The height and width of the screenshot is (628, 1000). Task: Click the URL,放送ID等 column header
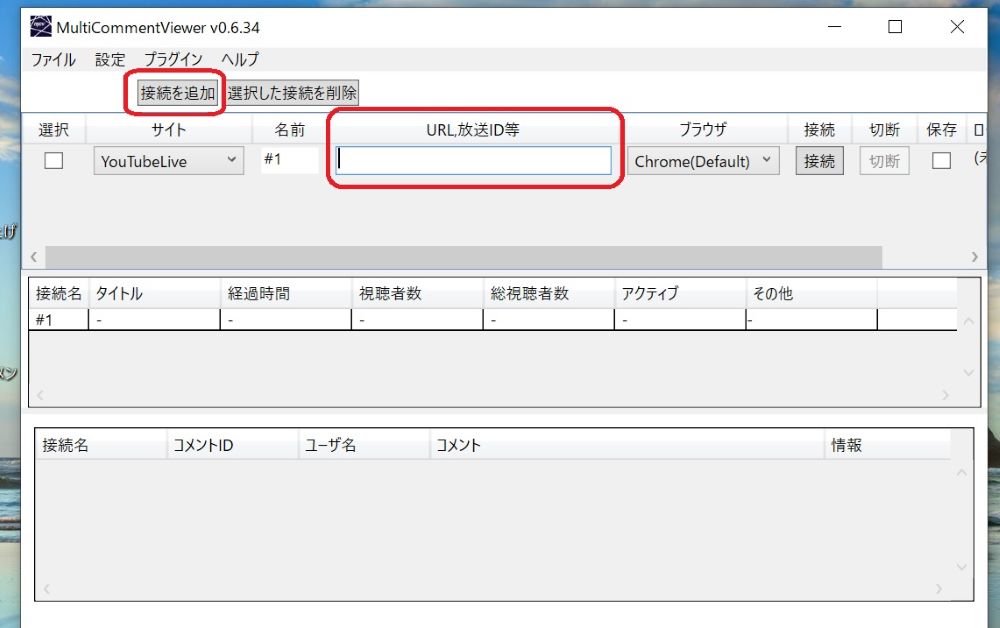pyautogui.click(x=473, y=130)
